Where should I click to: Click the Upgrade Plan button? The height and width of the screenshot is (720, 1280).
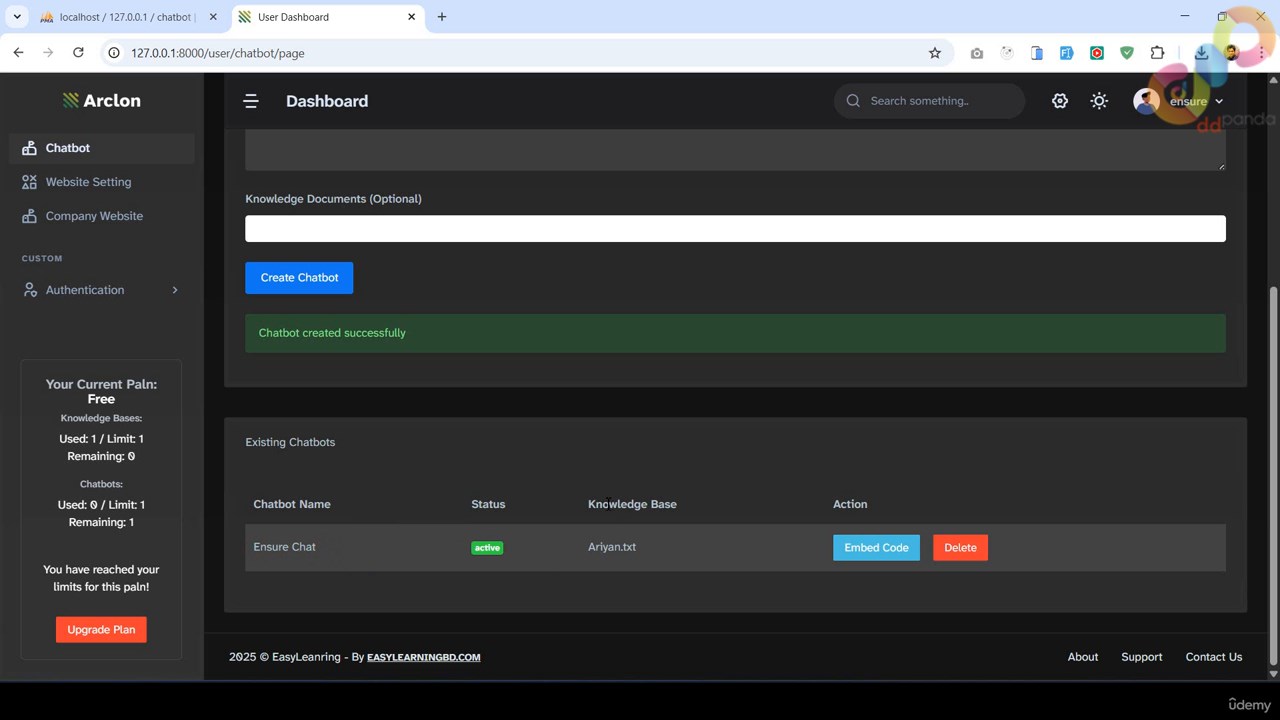pyautogui.click(x=101, y=630)
